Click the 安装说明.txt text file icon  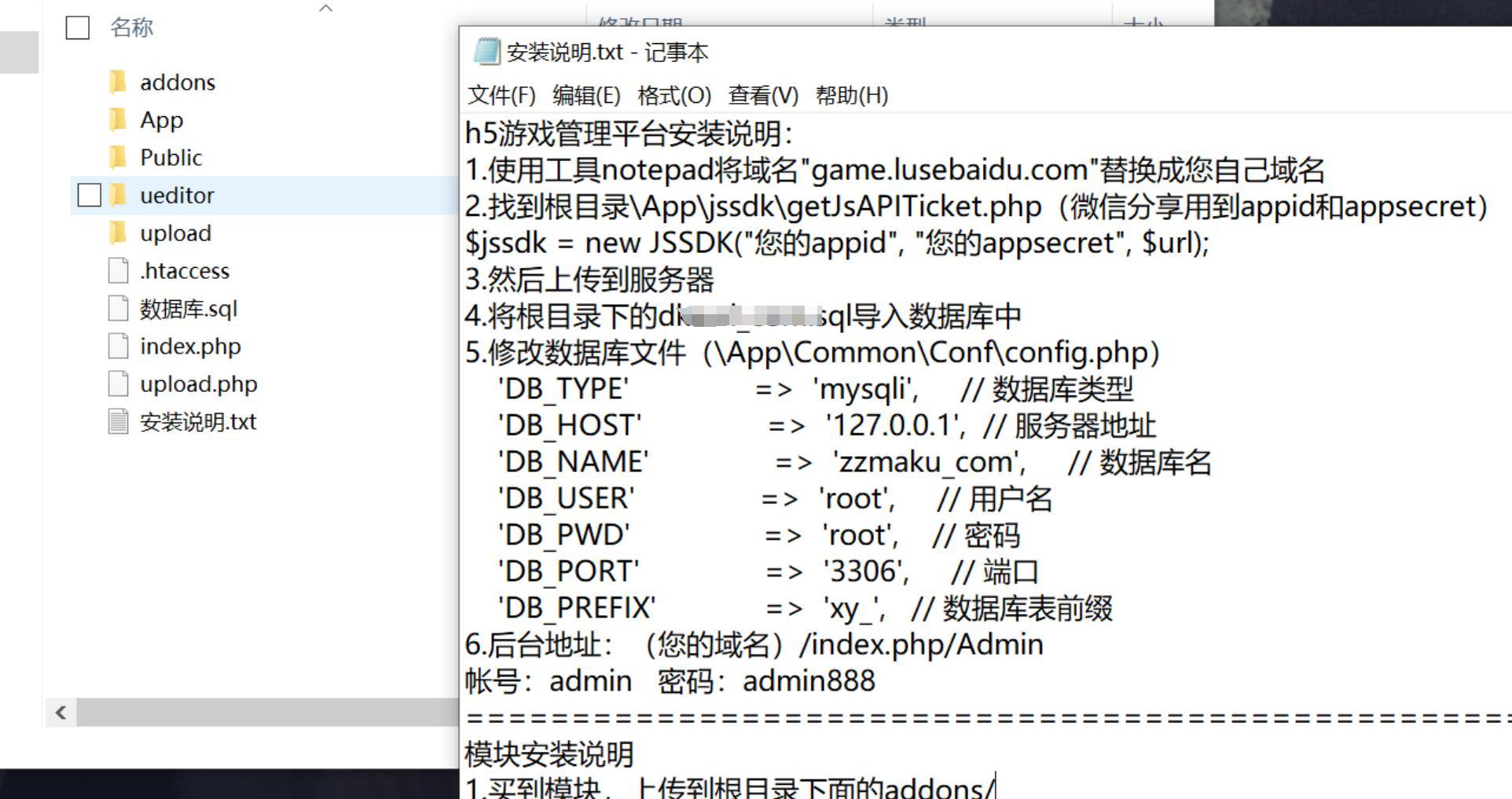tap(118, 421)
